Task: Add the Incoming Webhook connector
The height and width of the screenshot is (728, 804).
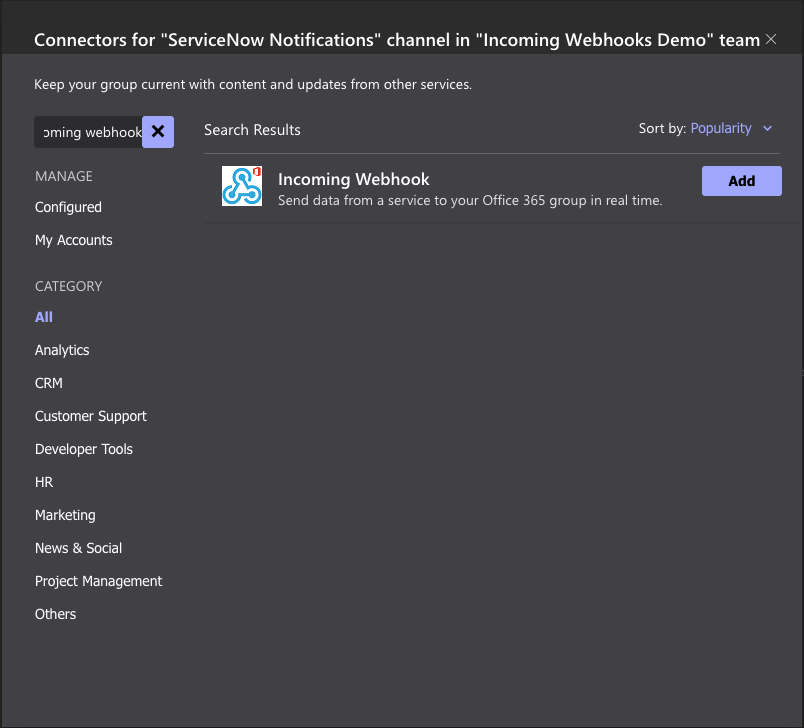Action: pos(741,181)
